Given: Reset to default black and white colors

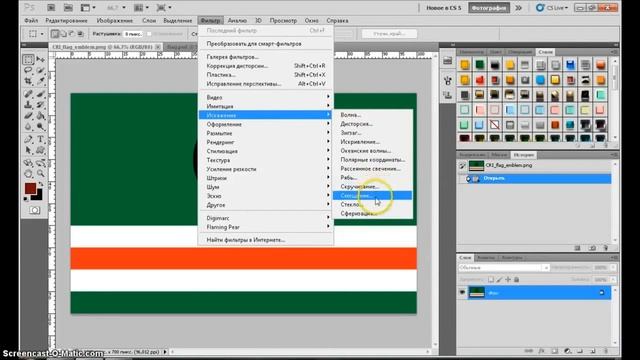Looking at the screenshot, I should point(26,199).
